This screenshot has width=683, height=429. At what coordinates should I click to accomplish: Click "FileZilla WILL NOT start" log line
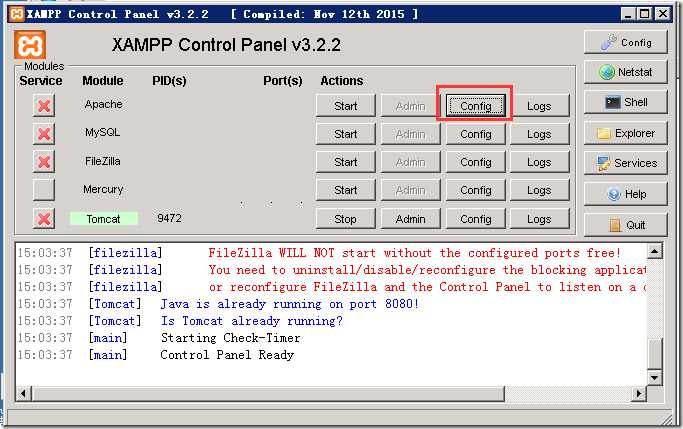[414, 253]
